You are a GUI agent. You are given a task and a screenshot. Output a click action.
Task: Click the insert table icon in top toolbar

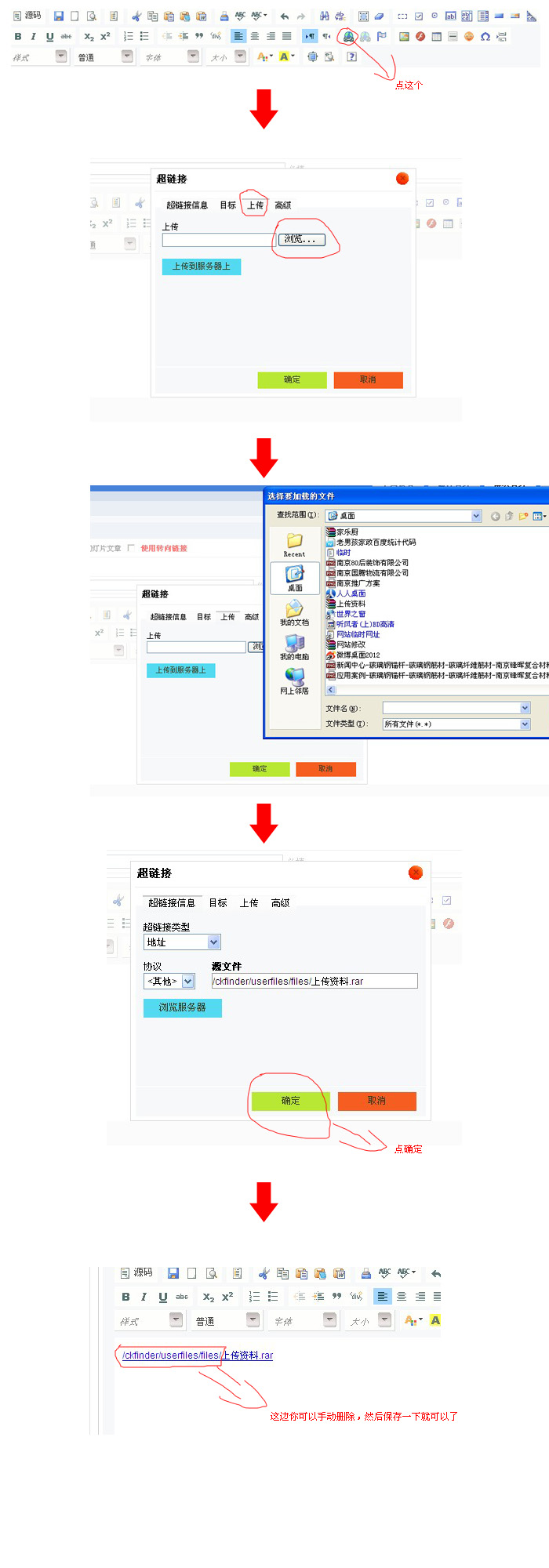[437, 36]
